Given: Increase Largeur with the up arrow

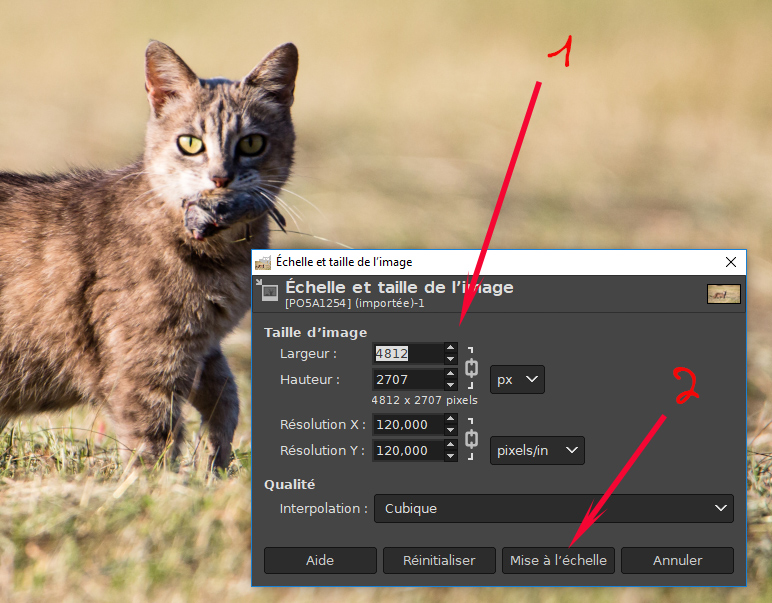Looking at the screenshot, I should point(450,347).
